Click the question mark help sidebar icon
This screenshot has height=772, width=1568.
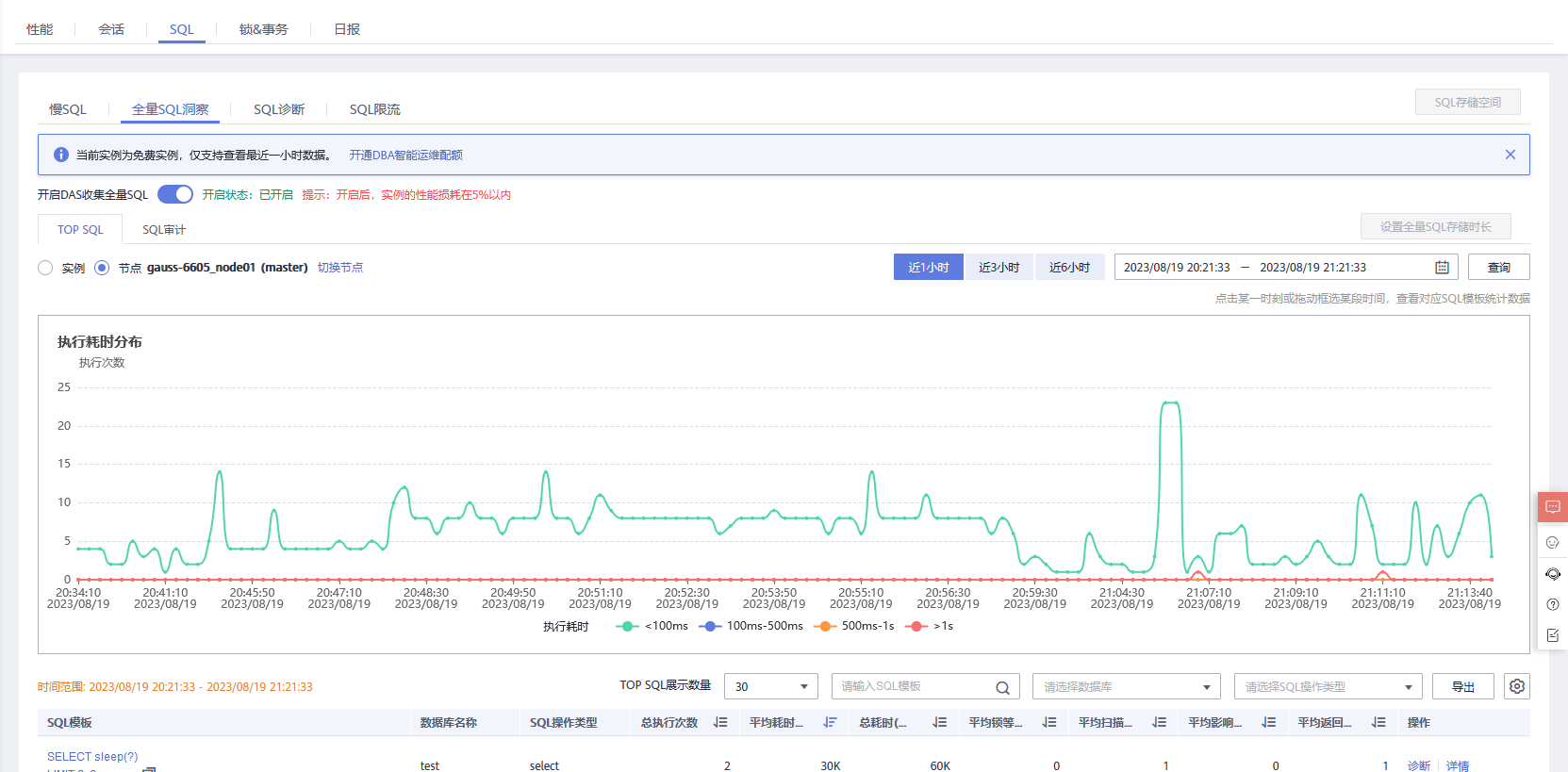click(x=1553, y=604)
